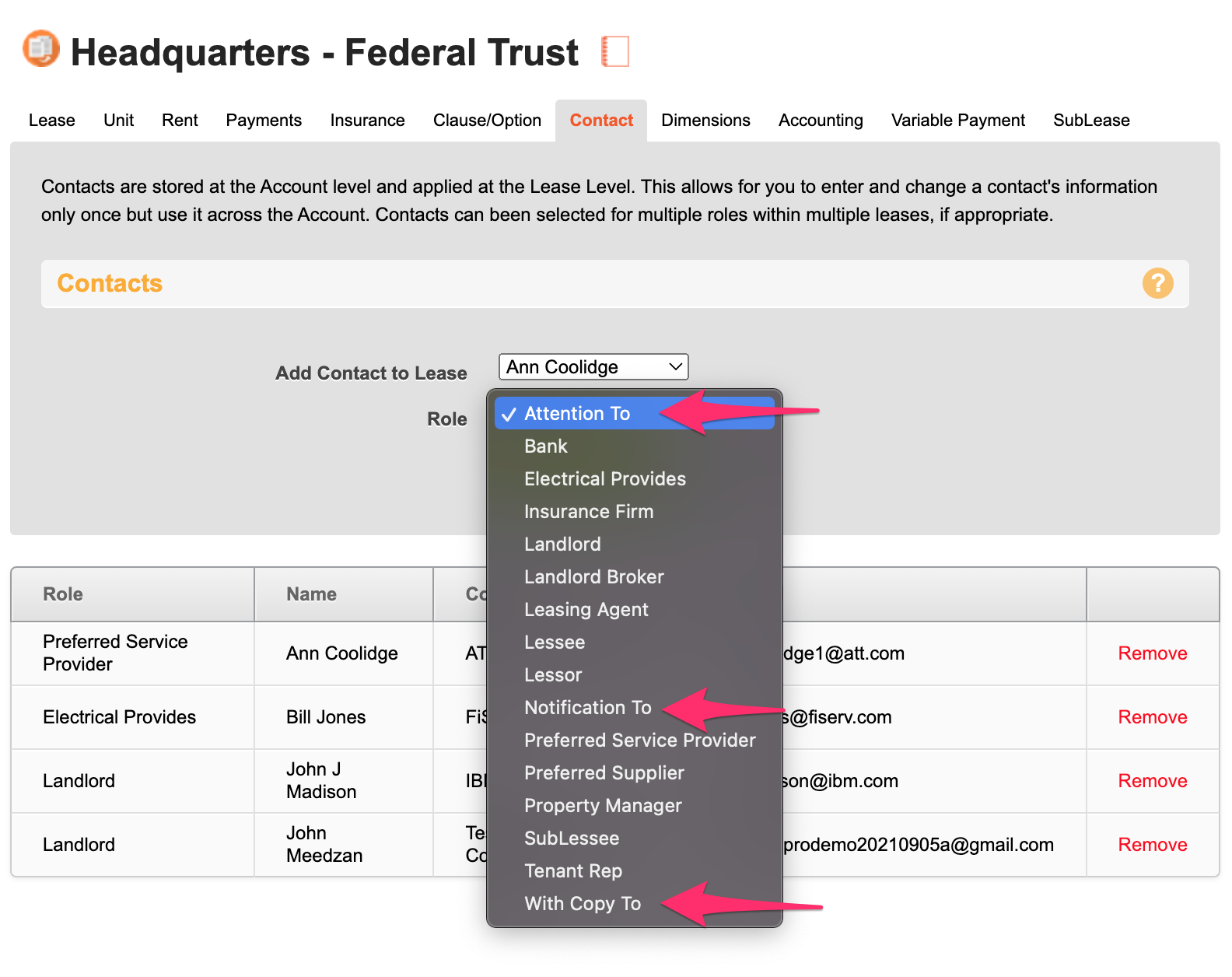
Task: Open the Add Contact to Lease dropdown
Action: click(x=593, y=366)
